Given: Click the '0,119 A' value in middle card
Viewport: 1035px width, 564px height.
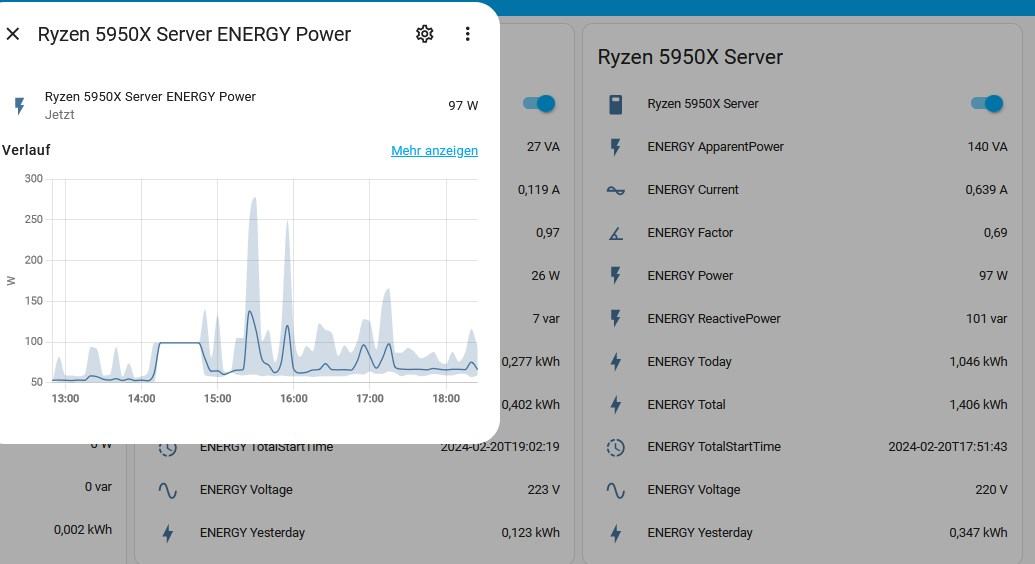Looking at the screenshot, I should pyautogui.click(x=539, y=190).
